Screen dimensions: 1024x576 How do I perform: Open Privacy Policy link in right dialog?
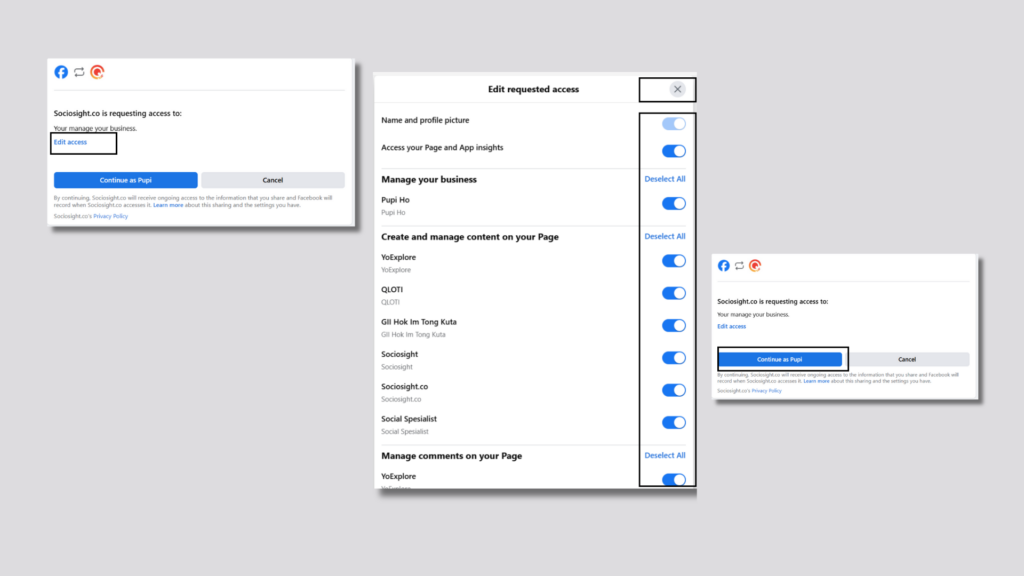[x=766, y=391]
